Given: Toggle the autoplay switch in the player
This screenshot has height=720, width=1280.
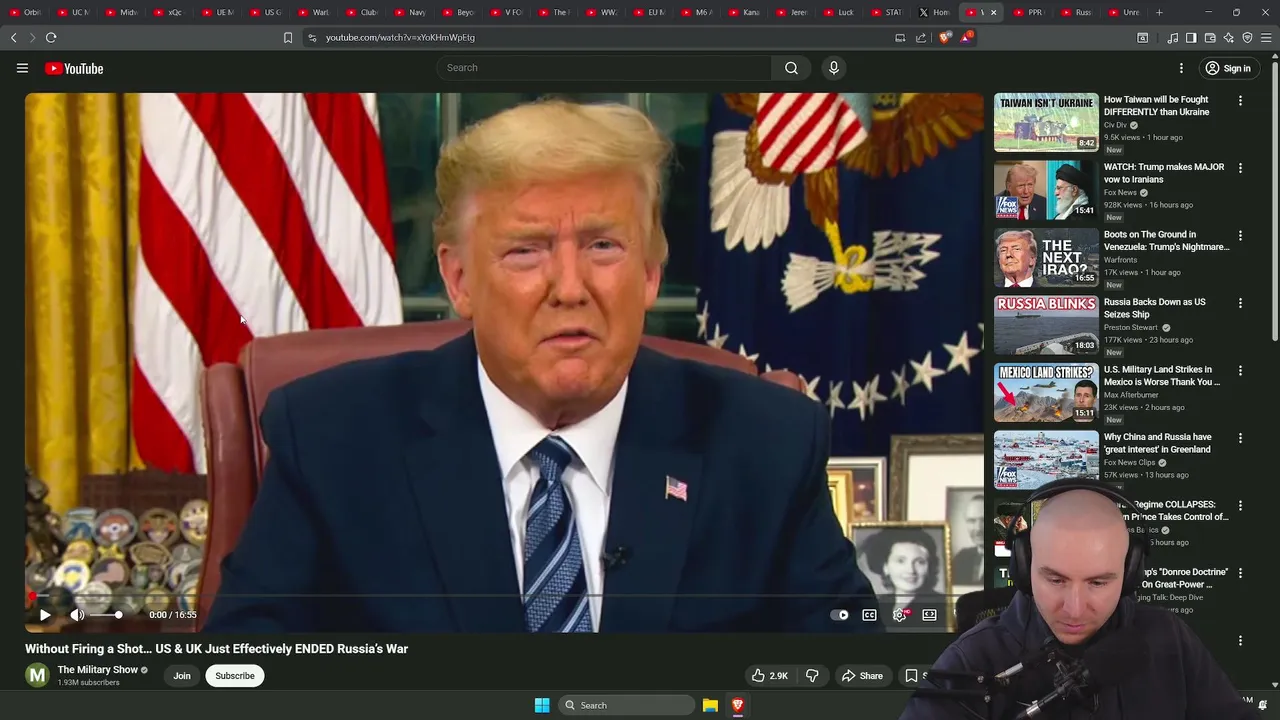Looking at the screenshot, I should pyautogui.click(x=840, y=615).
